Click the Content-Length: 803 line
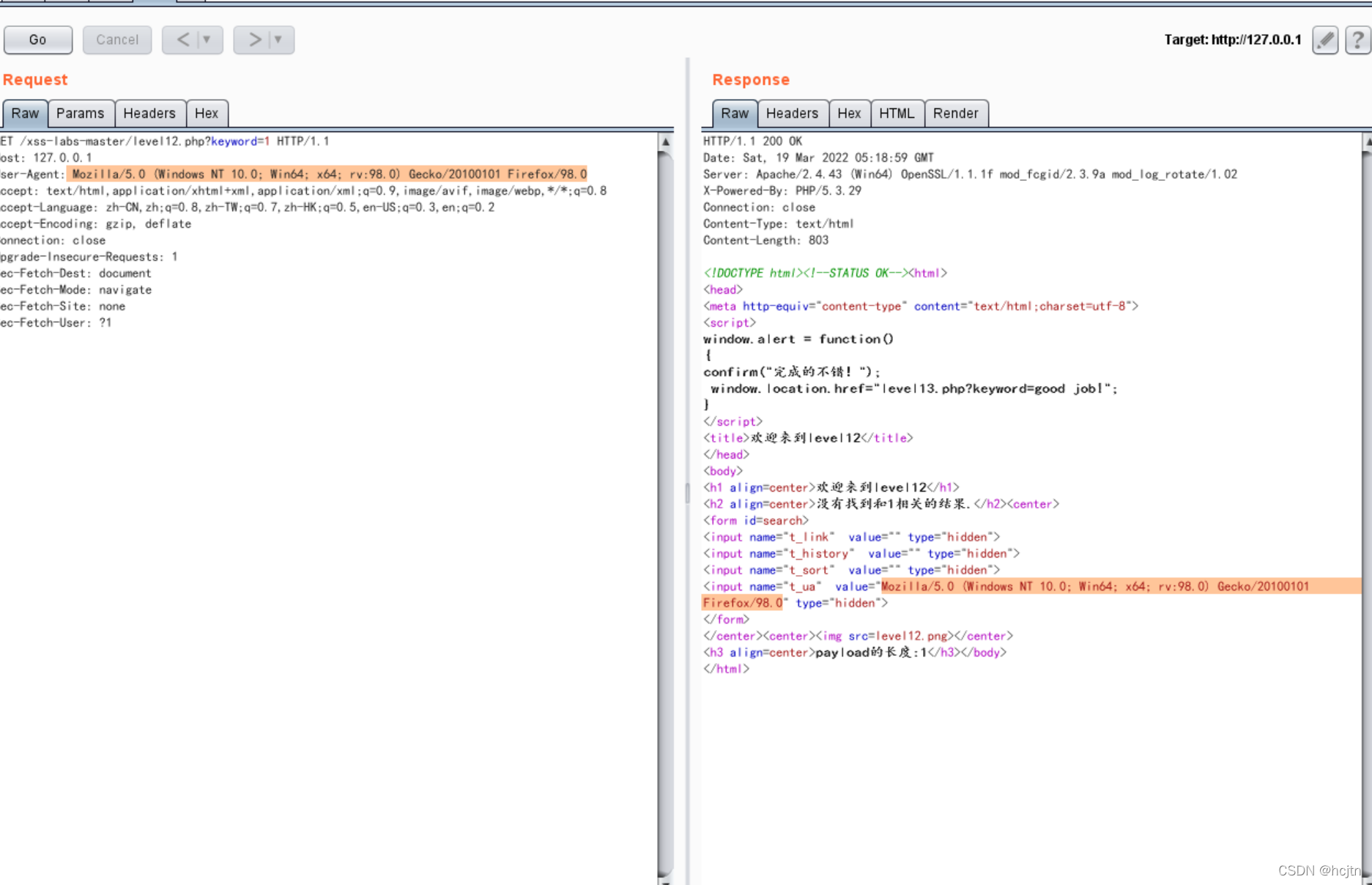 (766, 240)
